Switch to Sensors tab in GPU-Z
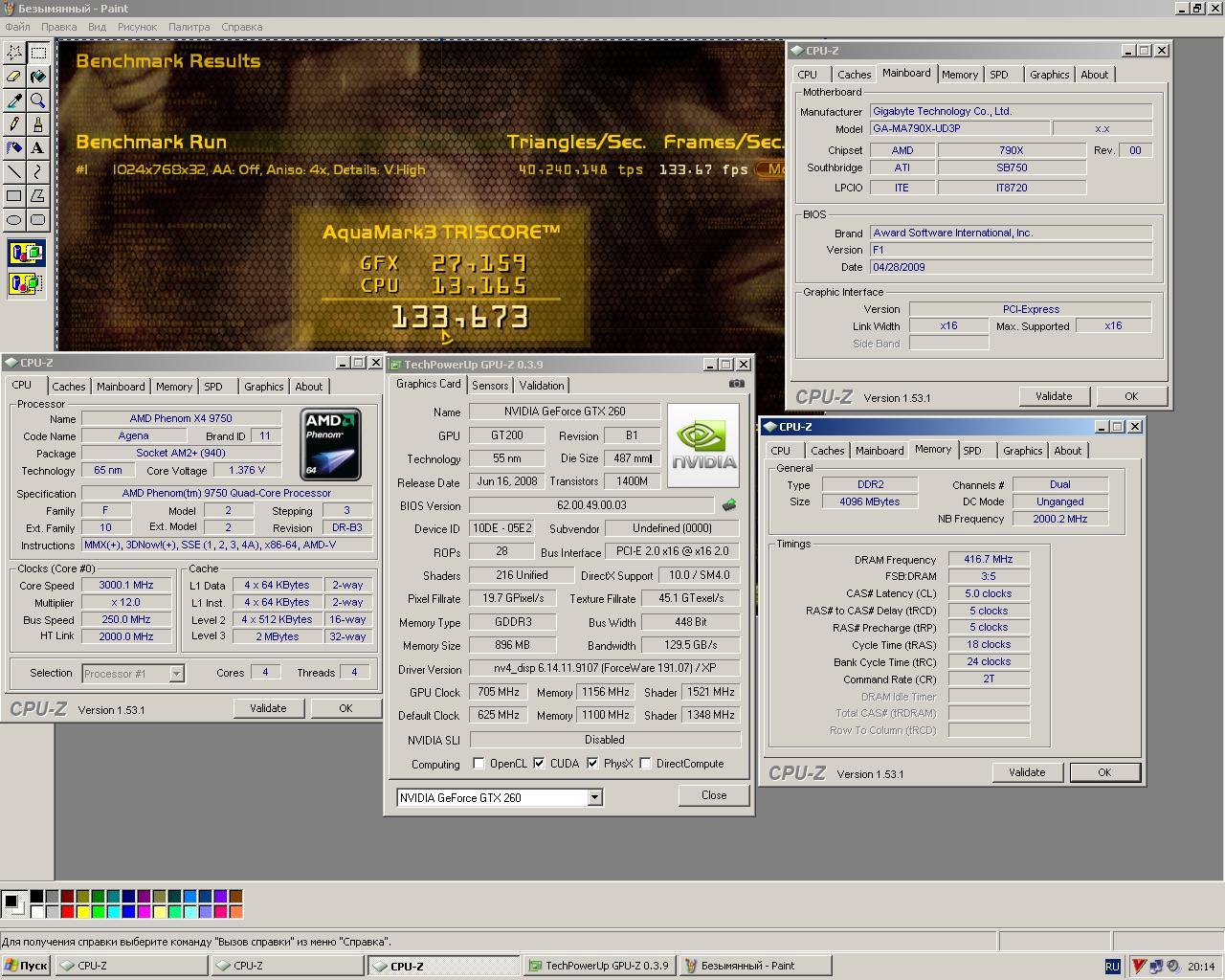The height and width of the screenshot is (980, 1225). tap(490, 386)
